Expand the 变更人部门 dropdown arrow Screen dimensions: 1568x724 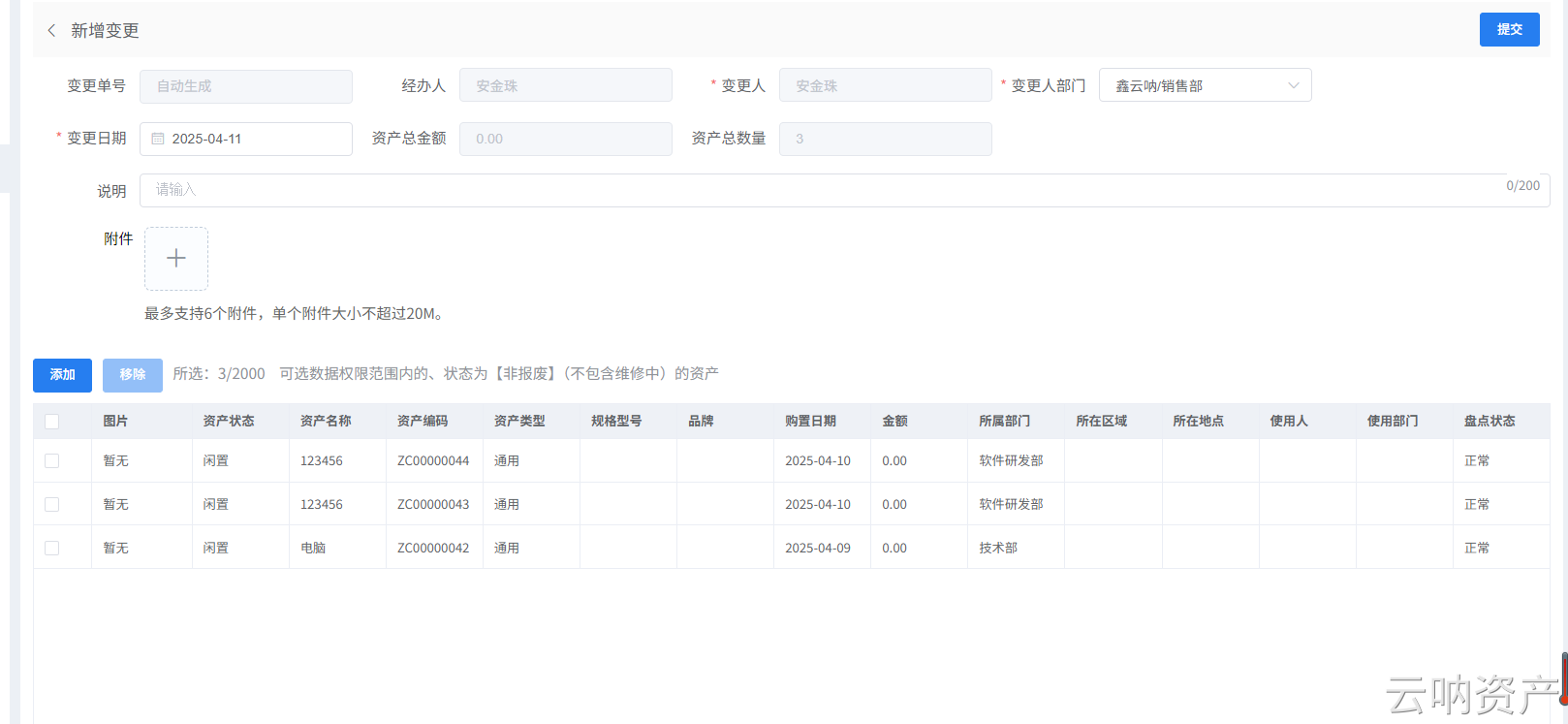1293,85
